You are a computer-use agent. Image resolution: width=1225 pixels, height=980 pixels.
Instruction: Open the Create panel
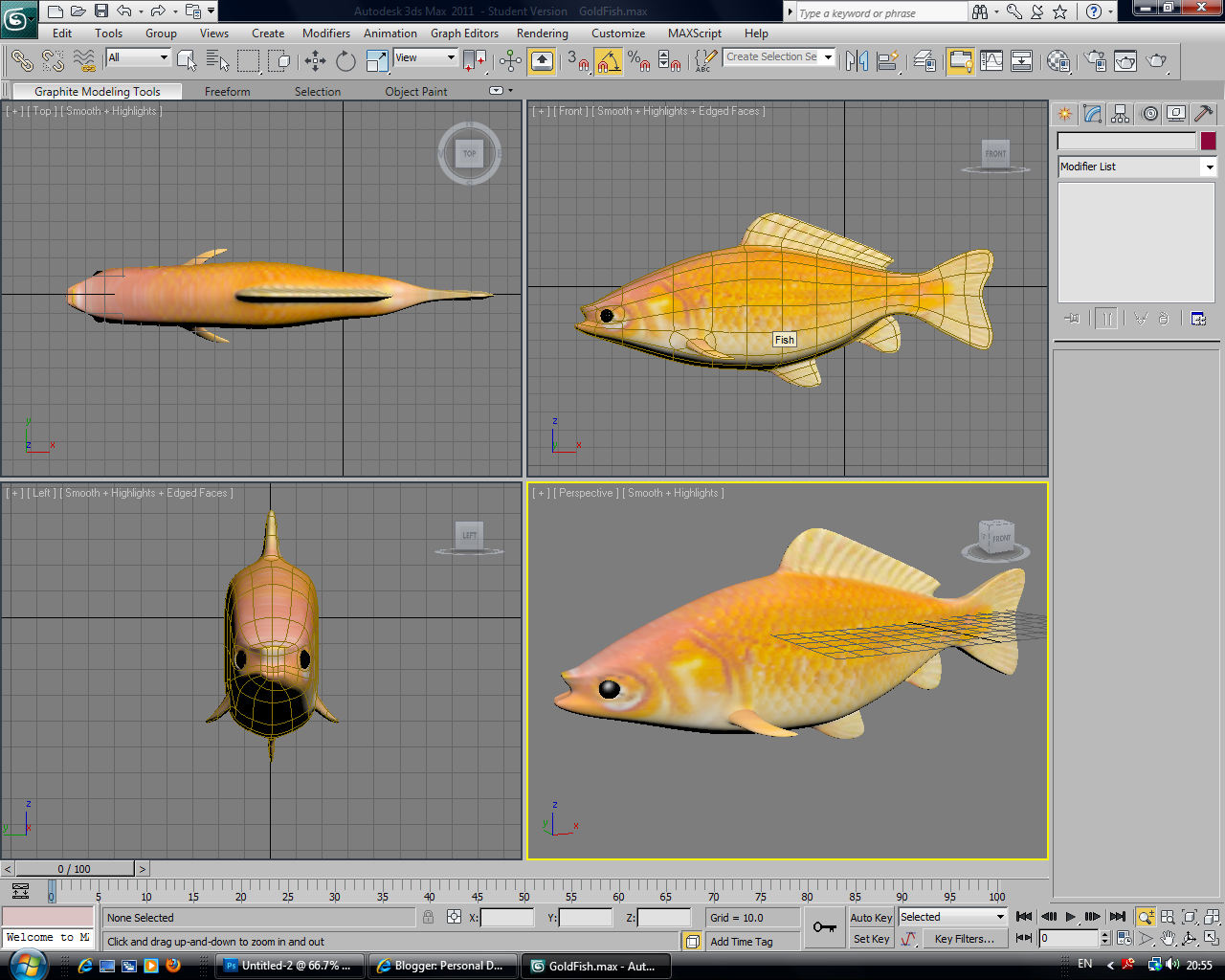click(x=1063, y=113)
